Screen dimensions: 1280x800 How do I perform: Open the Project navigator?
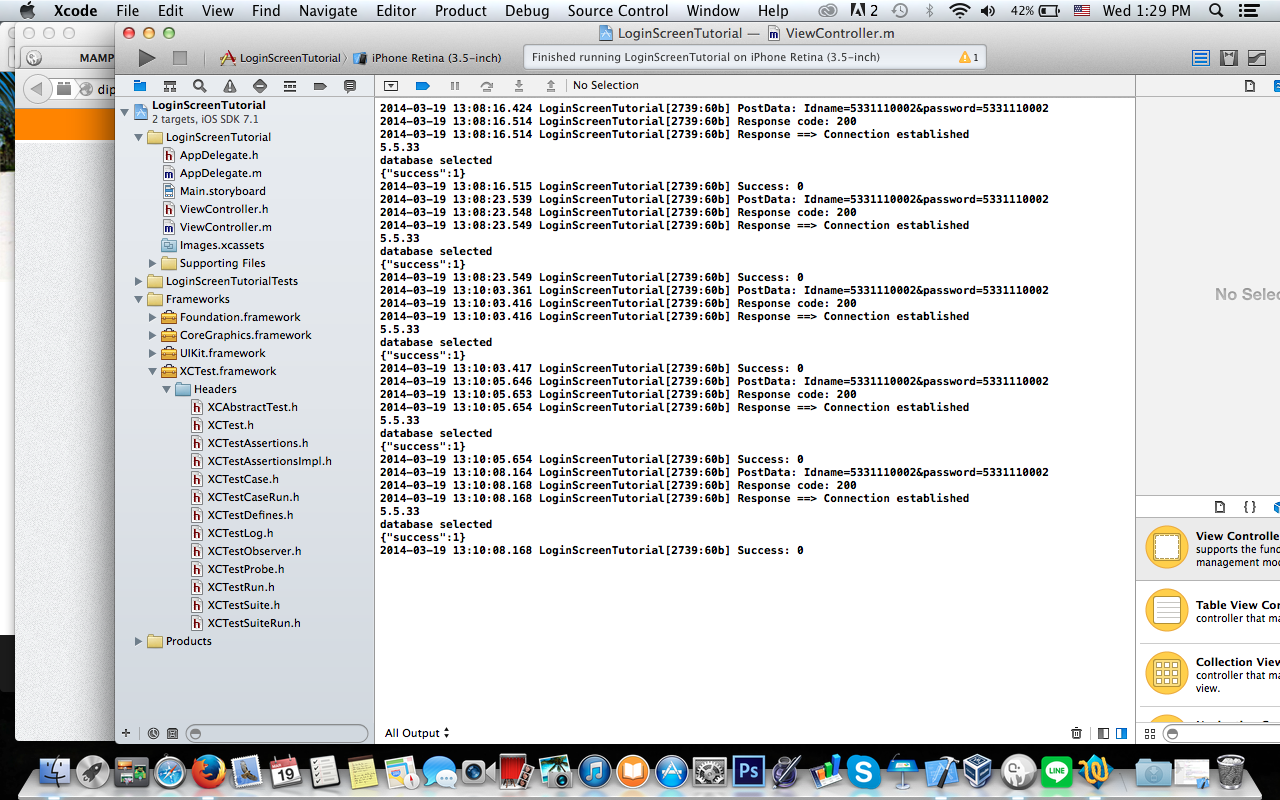coord(140,85)
